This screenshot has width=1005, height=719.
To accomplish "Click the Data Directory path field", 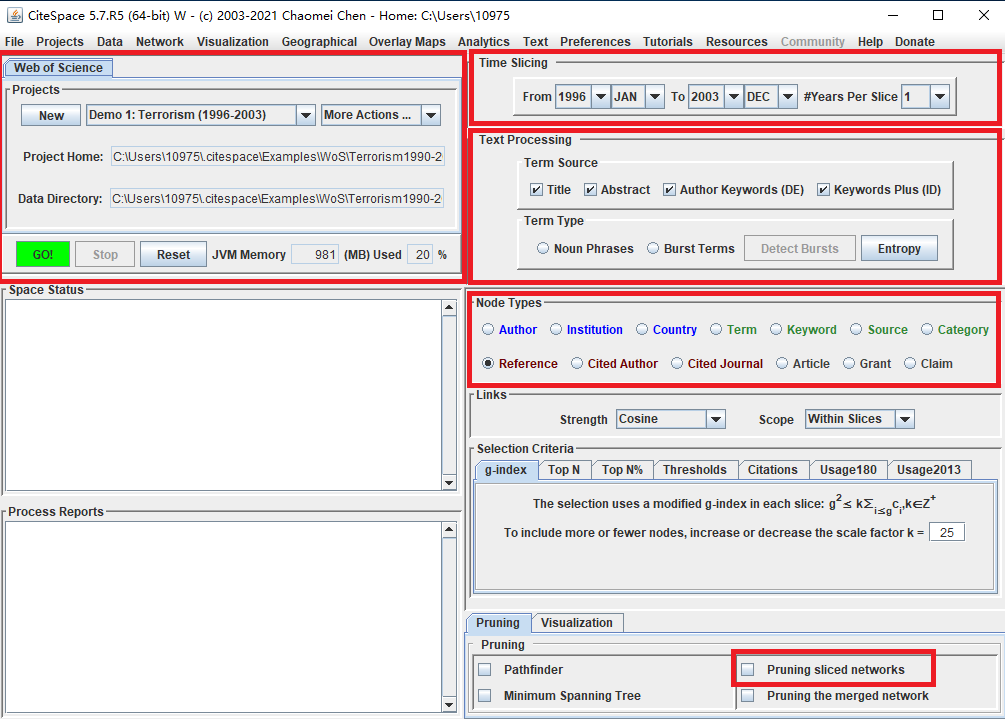I will point(277,199).
